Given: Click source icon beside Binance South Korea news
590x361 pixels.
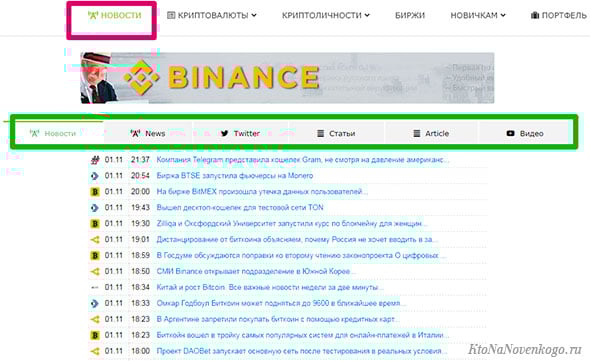Looking at the screenshot, I should tap(95, 271).
